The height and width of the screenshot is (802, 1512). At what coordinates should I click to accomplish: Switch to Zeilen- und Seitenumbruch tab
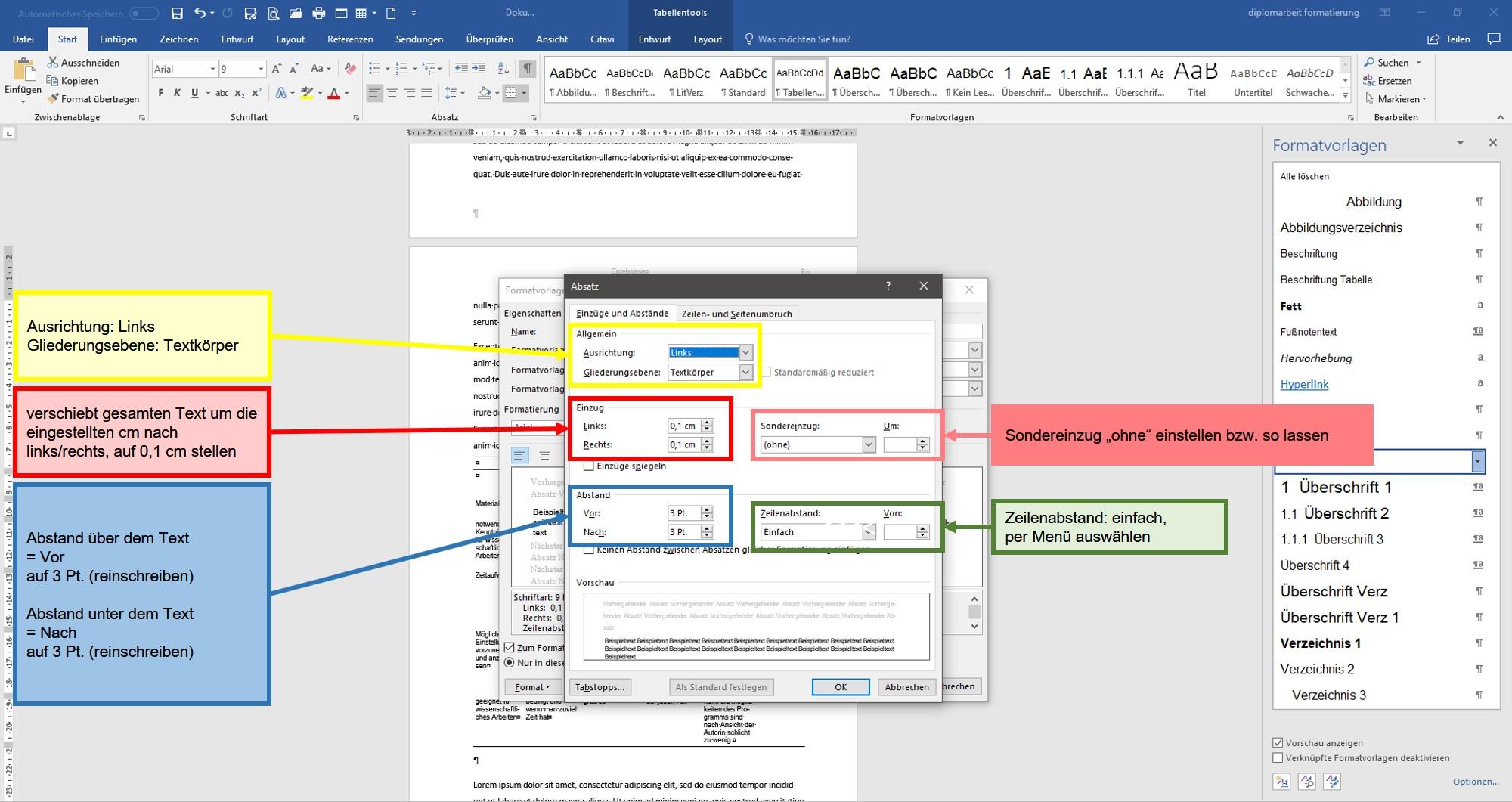(736, 314)
